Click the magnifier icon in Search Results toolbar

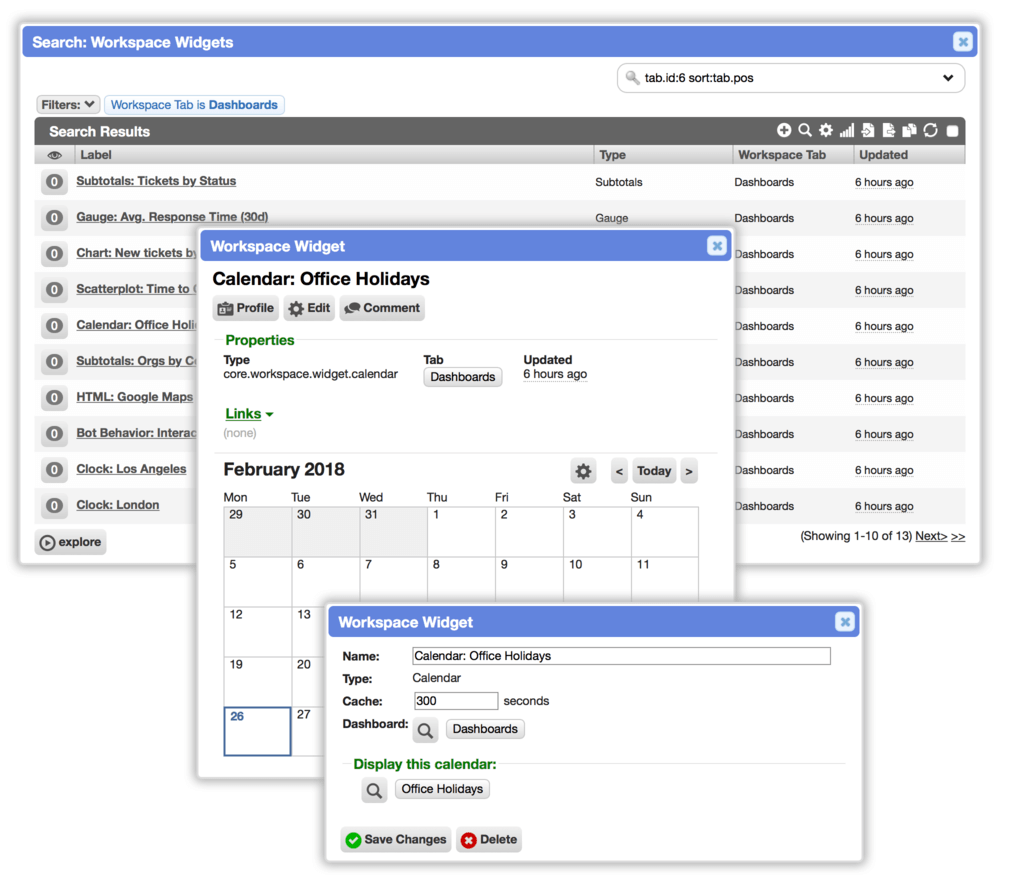coord(805,131)
